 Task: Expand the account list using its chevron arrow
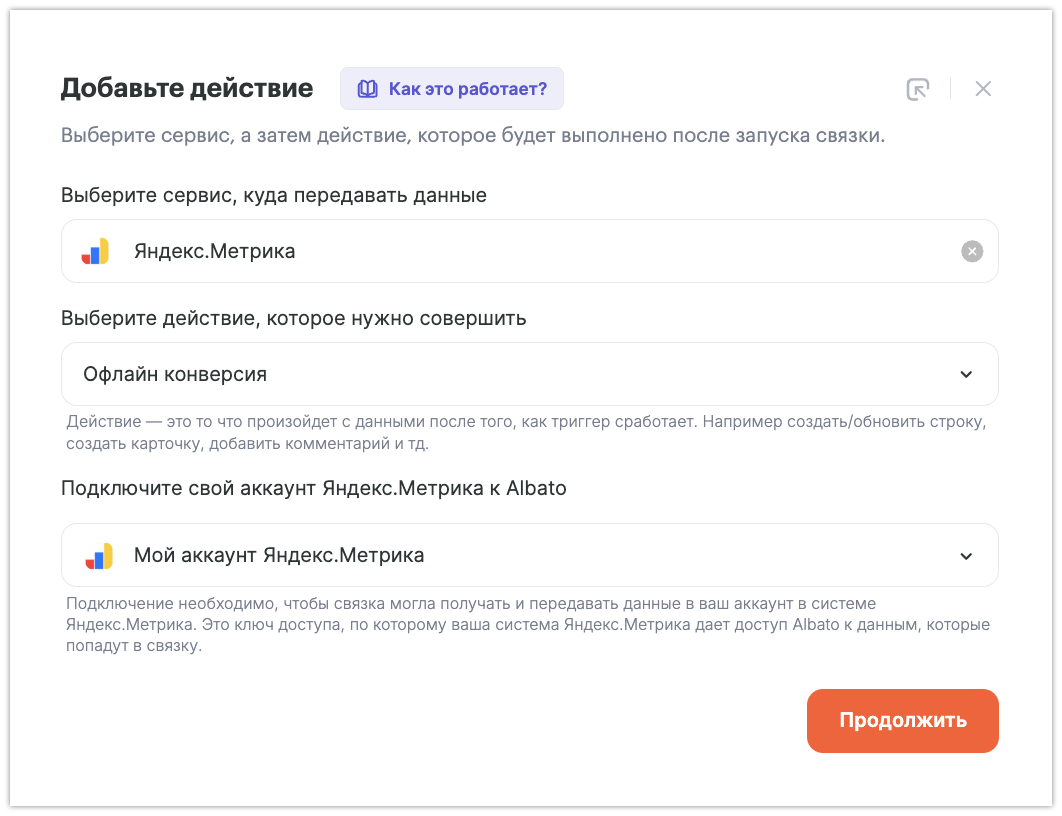pos(966,555)
